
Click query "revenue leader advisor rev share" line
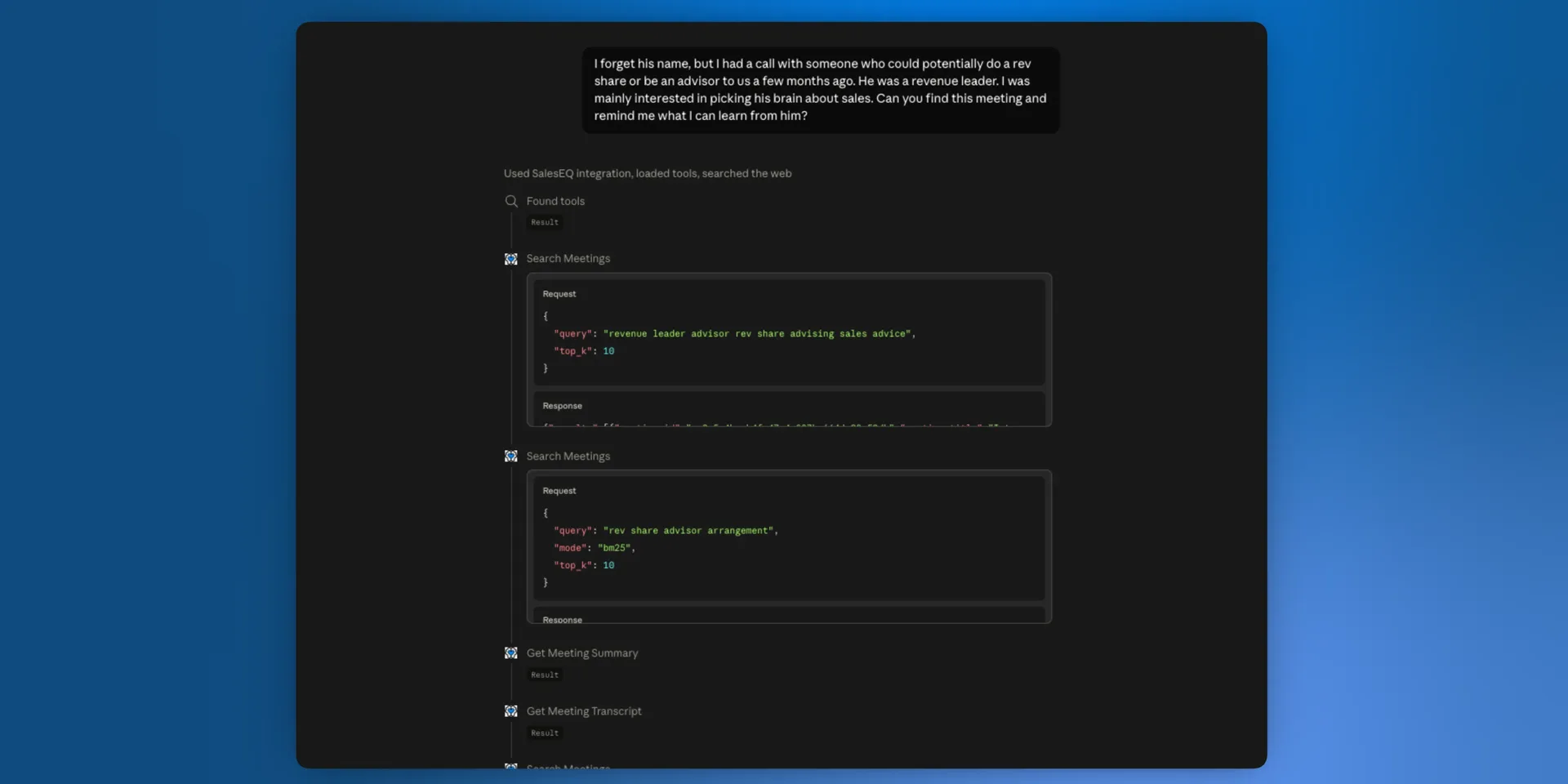point(734,334)
